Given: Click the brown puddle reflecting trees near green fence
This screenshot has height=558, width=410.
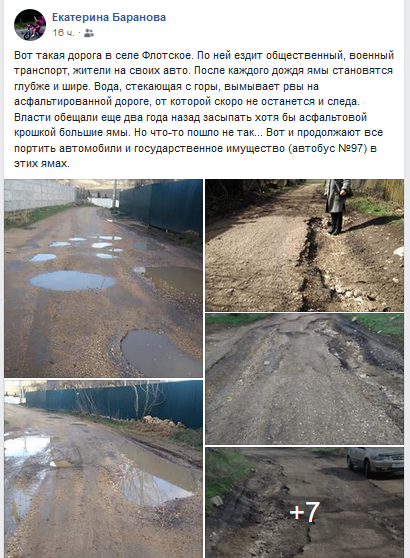Looking at the screenshot, I should click(157, 475).
